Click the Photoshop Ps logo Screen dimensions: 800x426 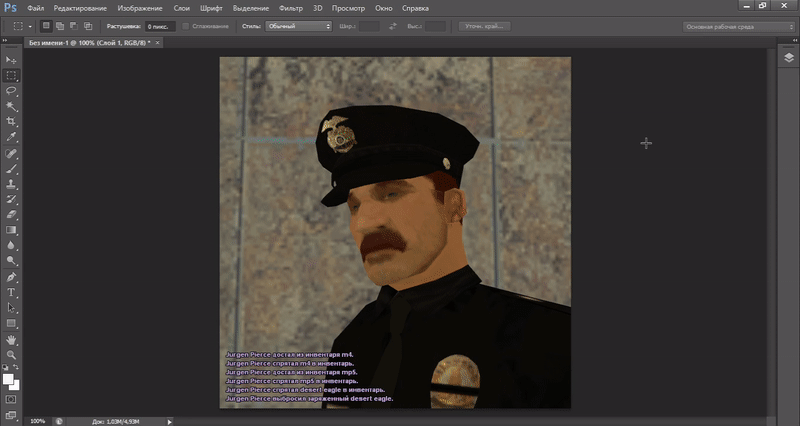10,8
